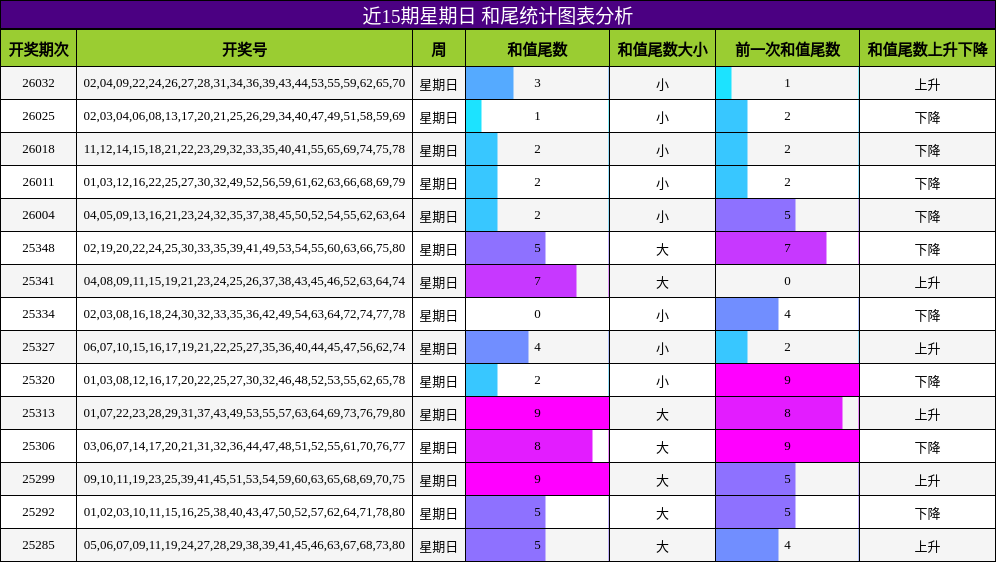The width and height of the screenshot is (996, 562).
Task: Click 大 in row 25348
Action: [x=663, y=250]
